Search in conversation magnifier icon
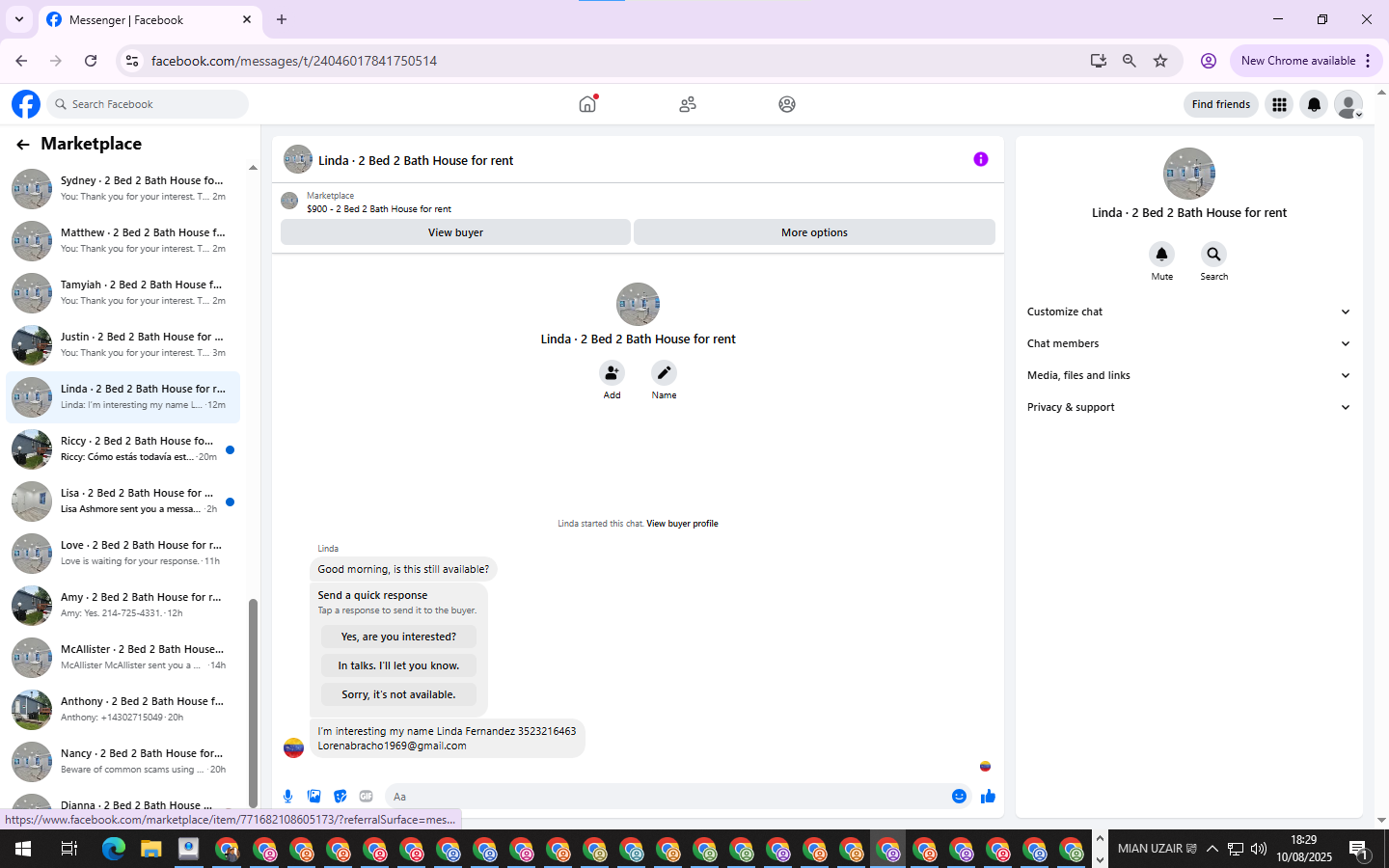1389x868 pixels. point(1213,254)
